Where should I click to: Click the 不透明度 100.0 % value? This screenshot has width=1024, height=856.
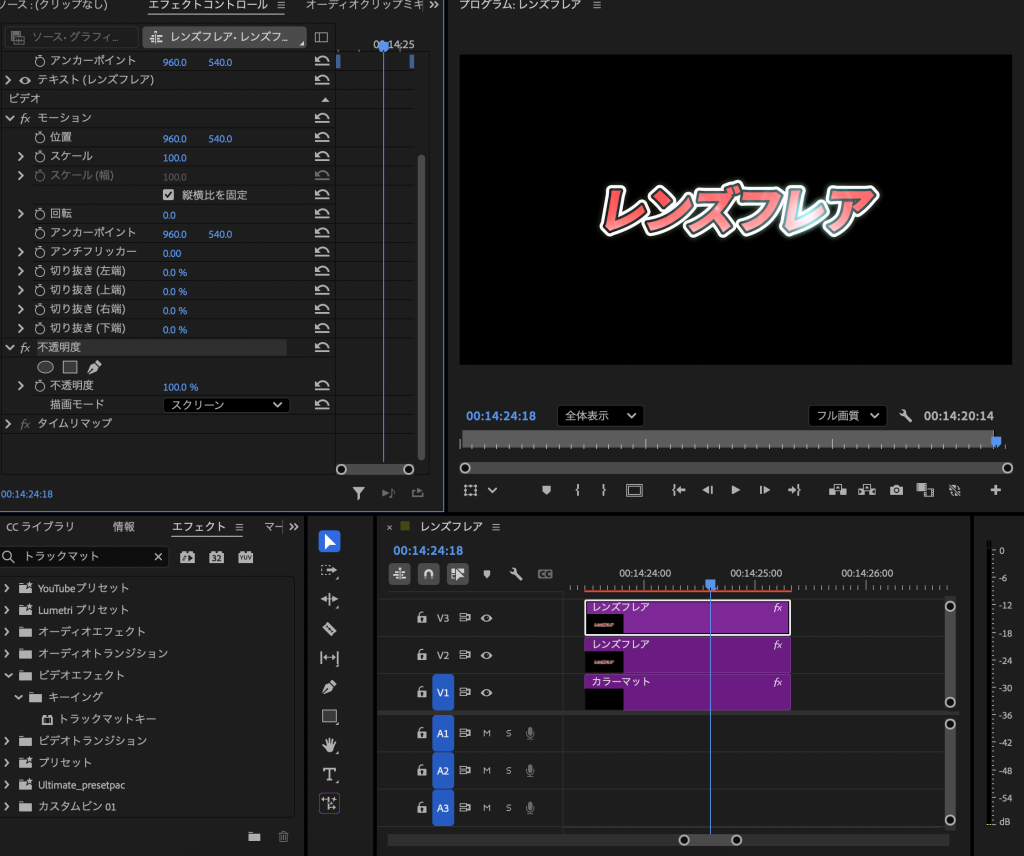pos(180,387)
